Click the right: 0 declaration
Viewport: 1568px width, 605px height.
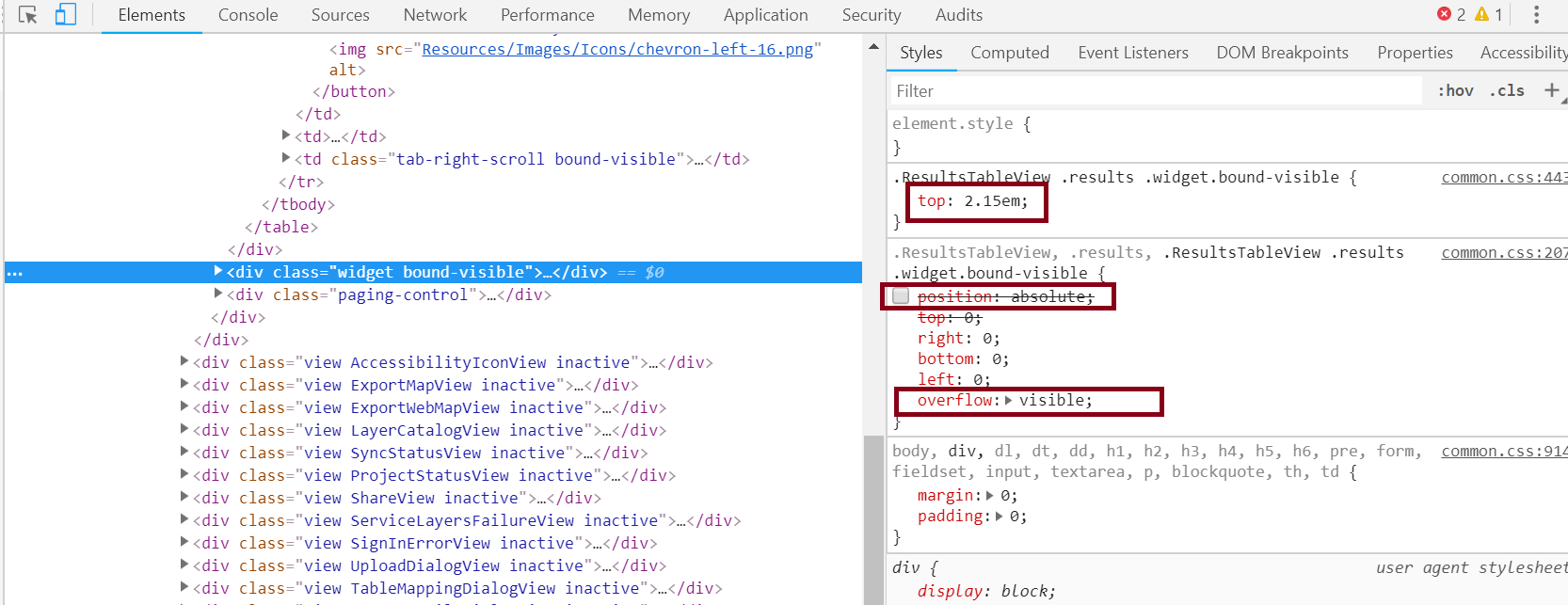(x=959, y=339)
